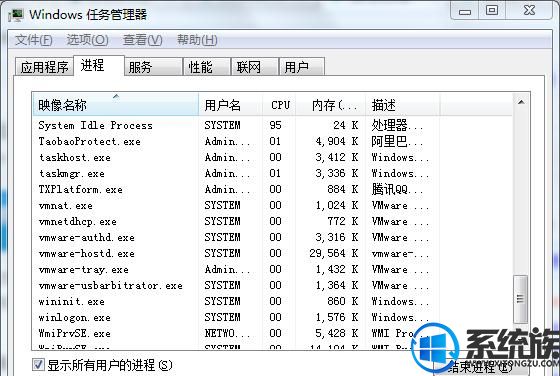
Task: Sort by 内存 column header
Action: pos(331,105)
